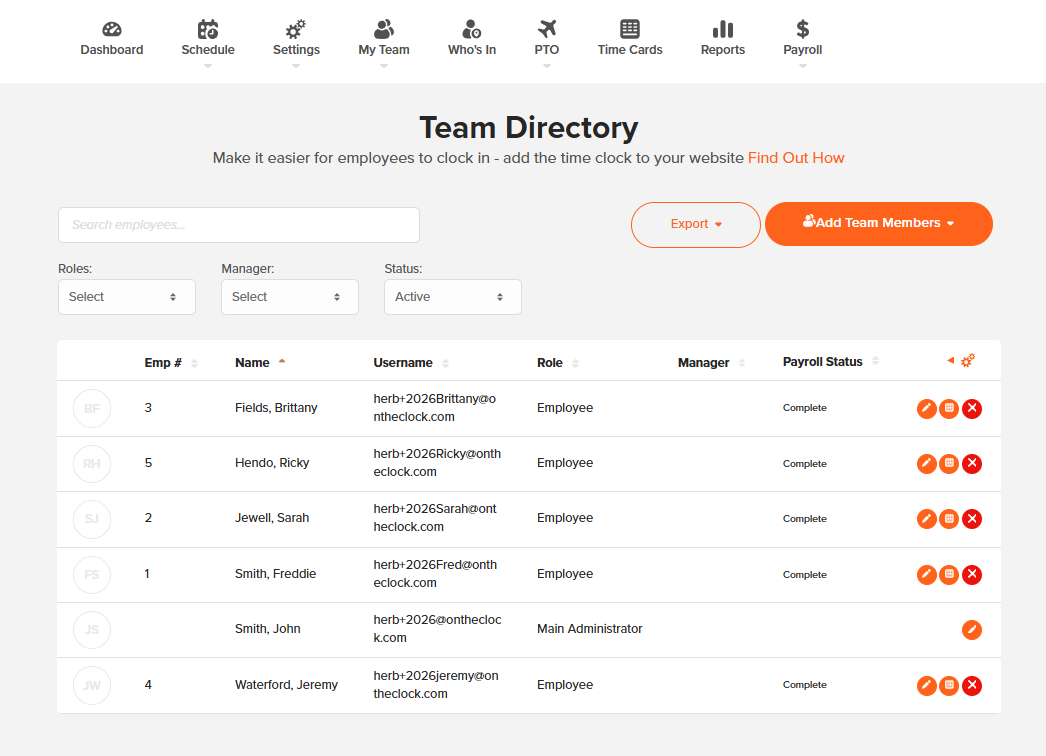Image resolution: width=1046 pixels, height=756 pixels.
Task: Click the name Hendo, Ricky
Action: (x=272, y=463)
